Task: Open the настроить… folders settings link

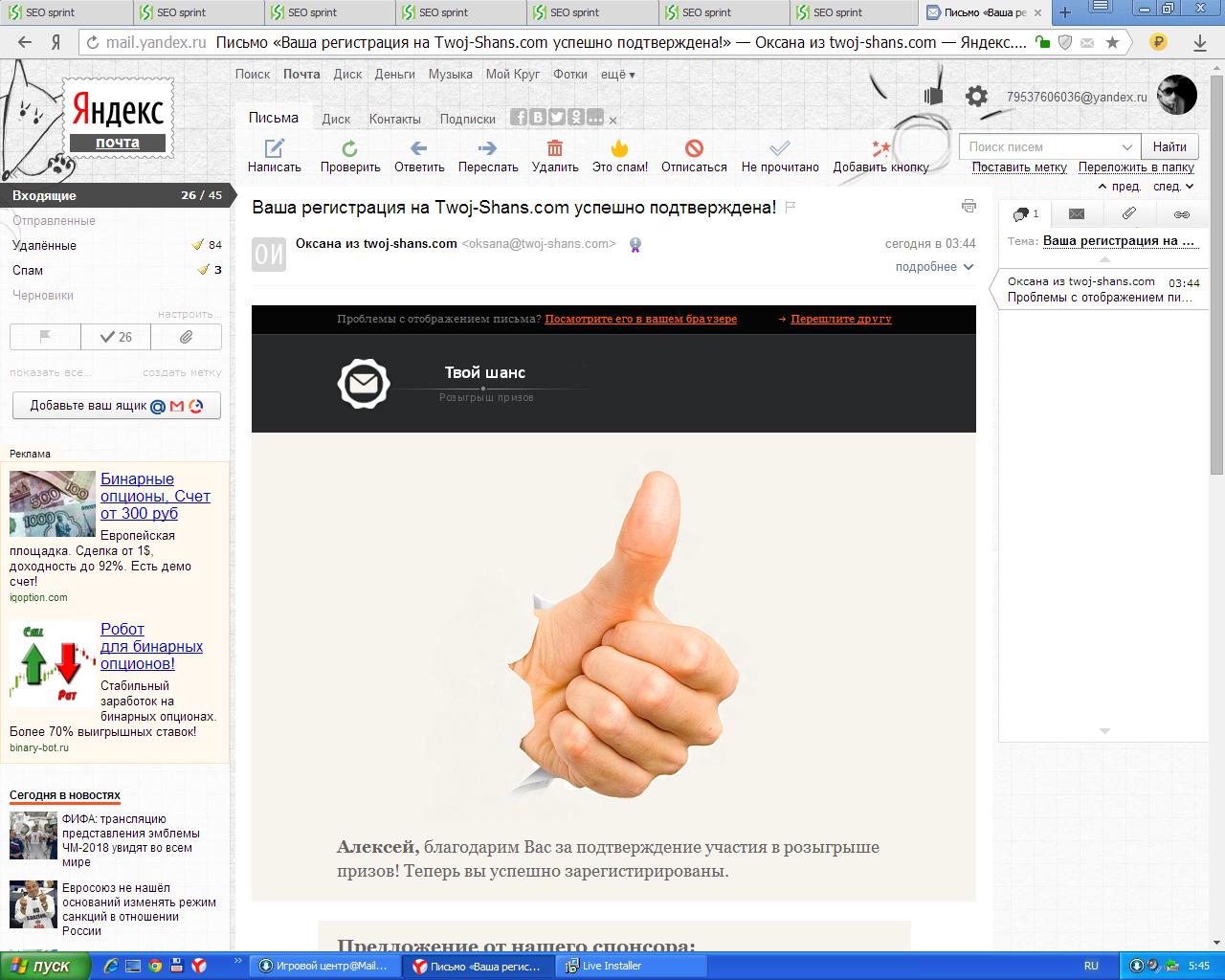Action: point(189,314)
